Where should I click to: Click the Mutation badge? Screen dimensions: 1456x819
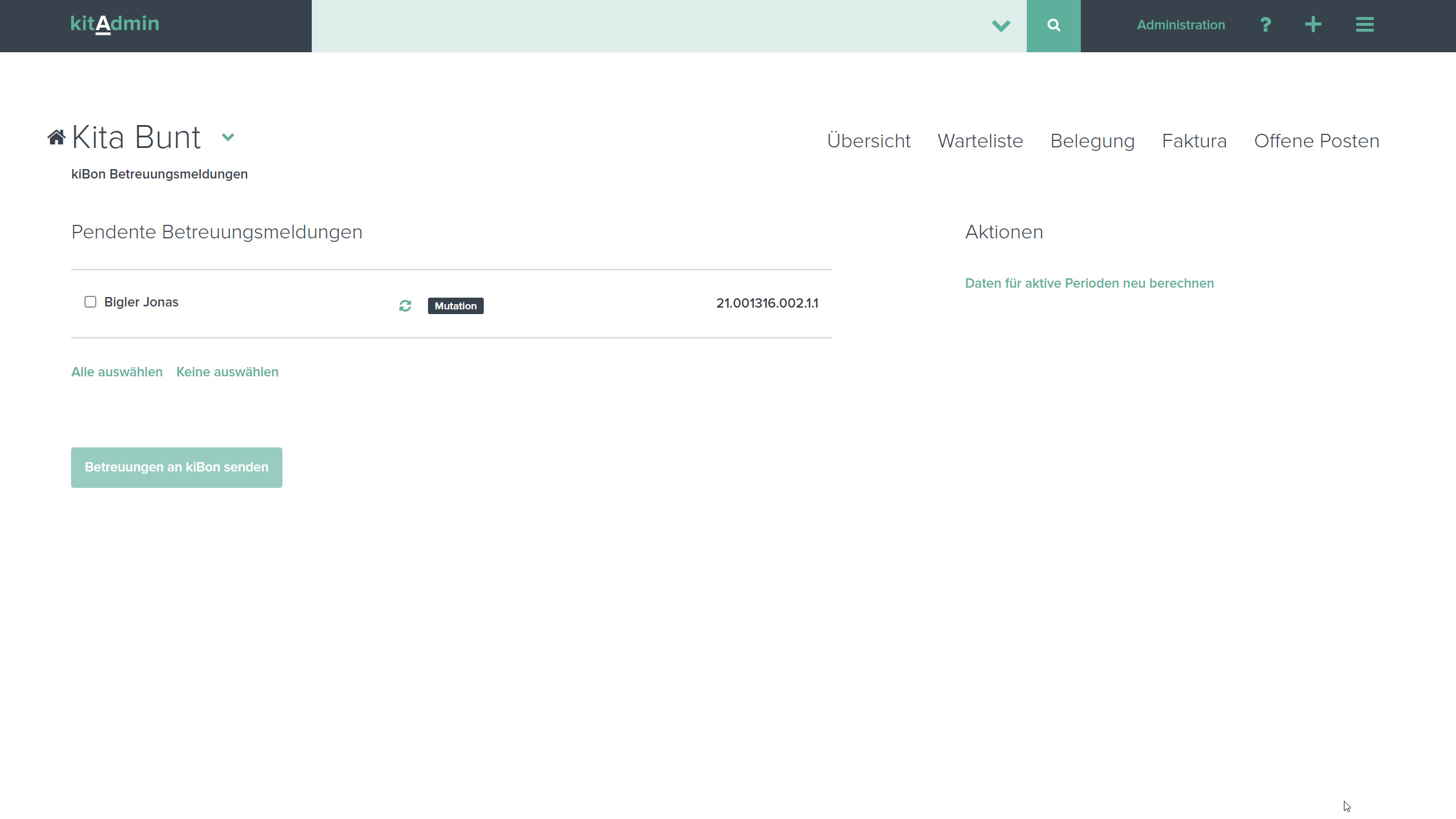click(x=456, y=306)
